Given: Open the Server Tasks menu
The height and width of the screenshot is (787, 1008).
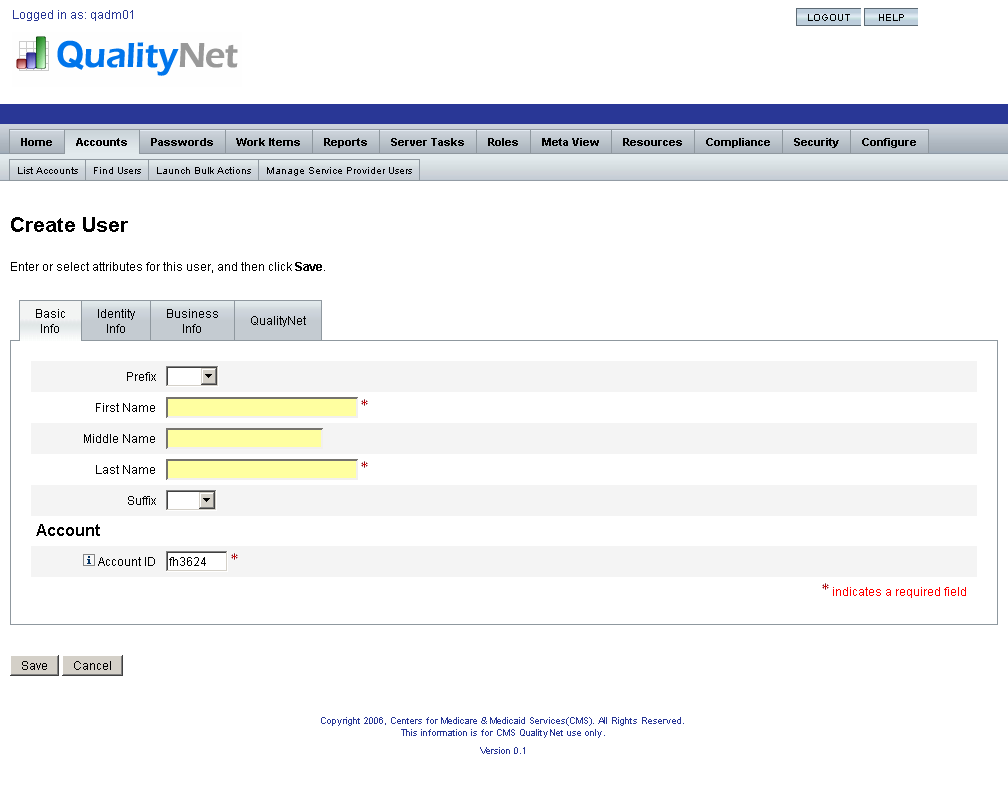Looking at the screenshot, I should click(428, 142).
